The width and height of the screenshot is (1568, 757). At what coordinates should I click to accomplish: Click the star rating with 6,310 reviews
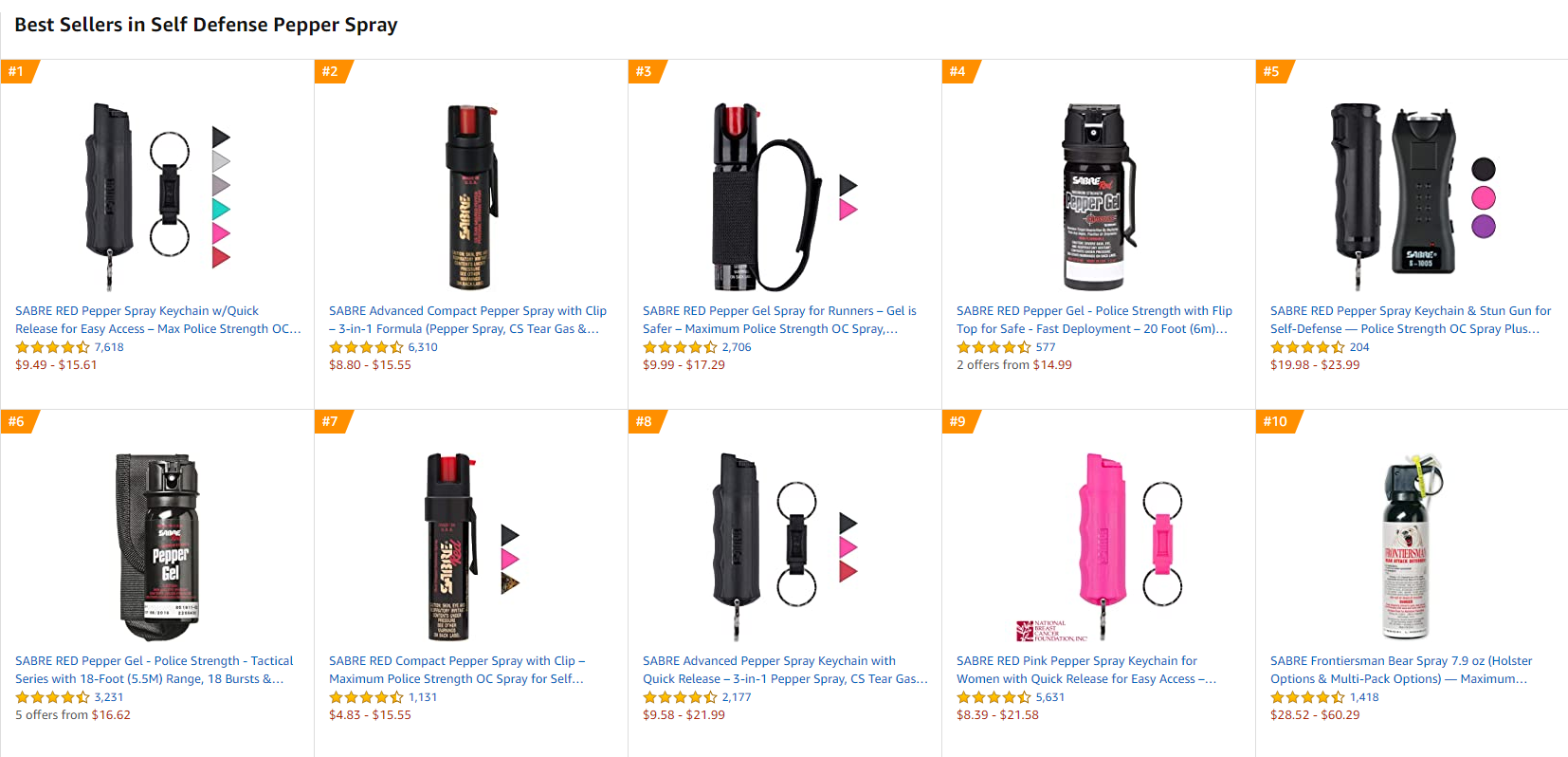[x=366, y=347]
